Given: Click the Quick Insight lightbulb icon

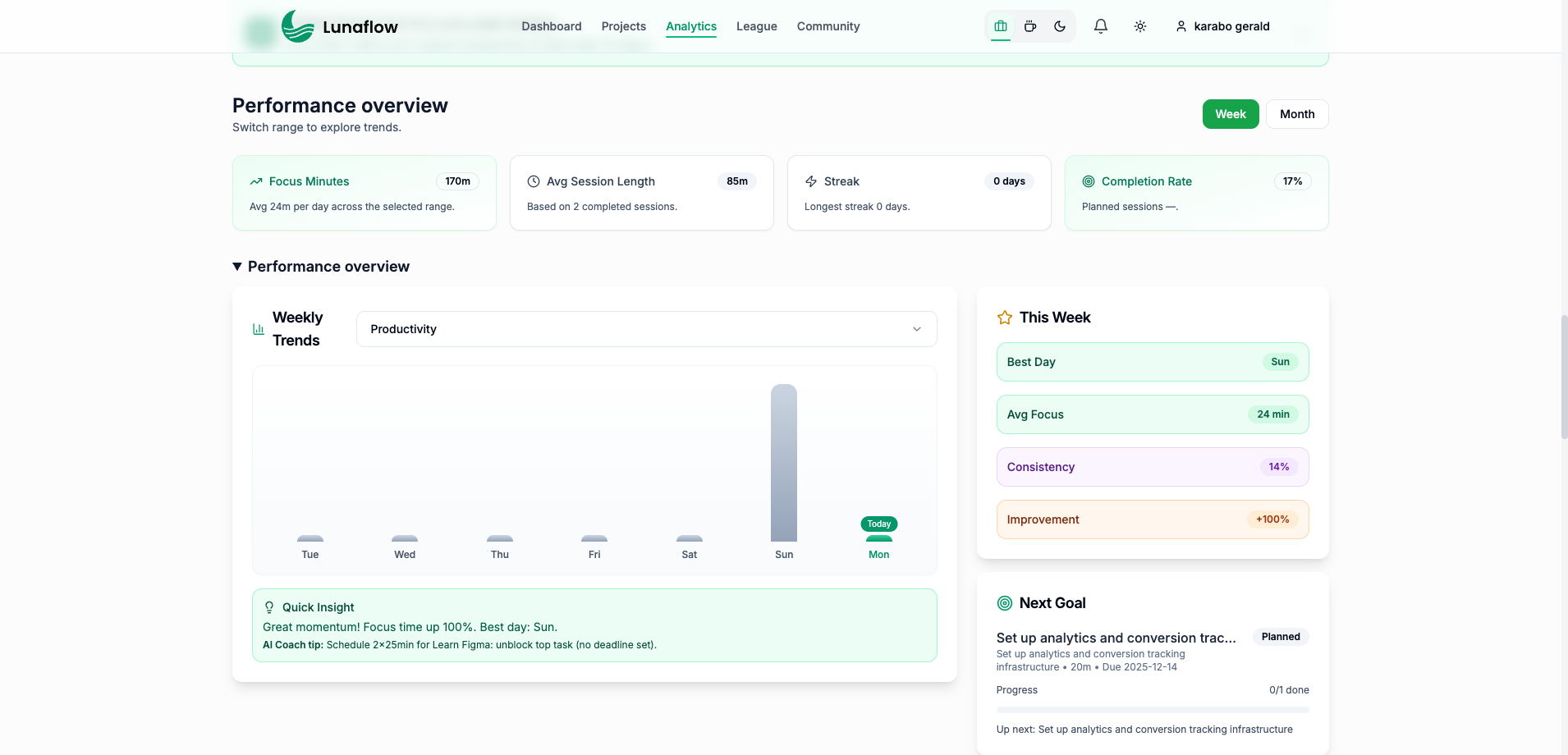Looking at the screenshot, I should click(269, 606).
